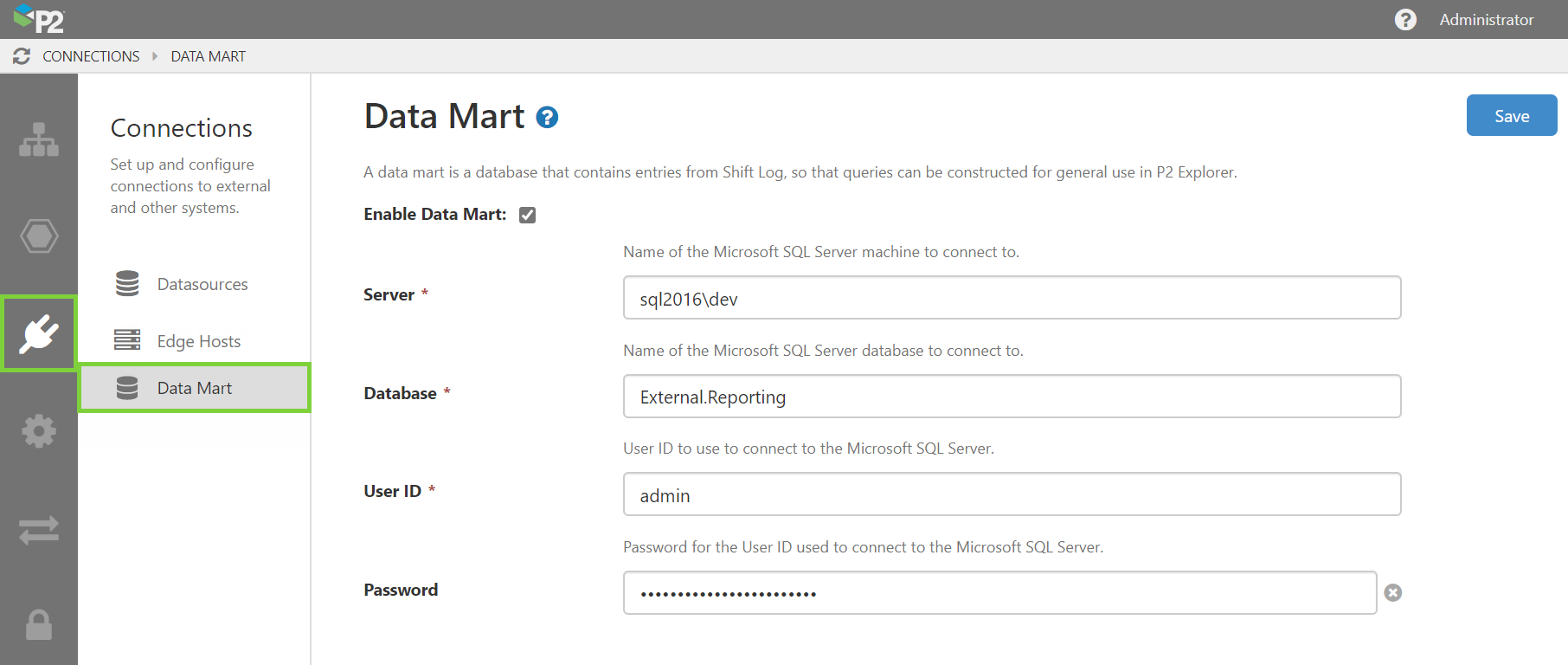Go to Connections breadcrumb link
This screenshot has height=665, width=1568.
pyautogui.click(x=91, y=56)
